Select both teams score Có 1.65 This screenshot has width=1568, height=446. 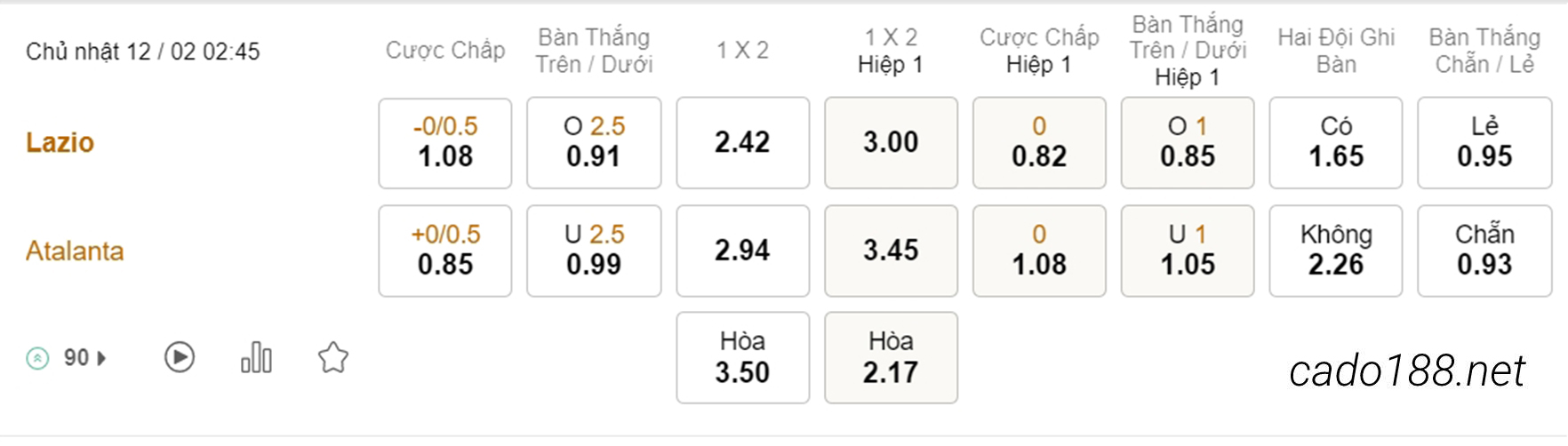click(1336, 143)
